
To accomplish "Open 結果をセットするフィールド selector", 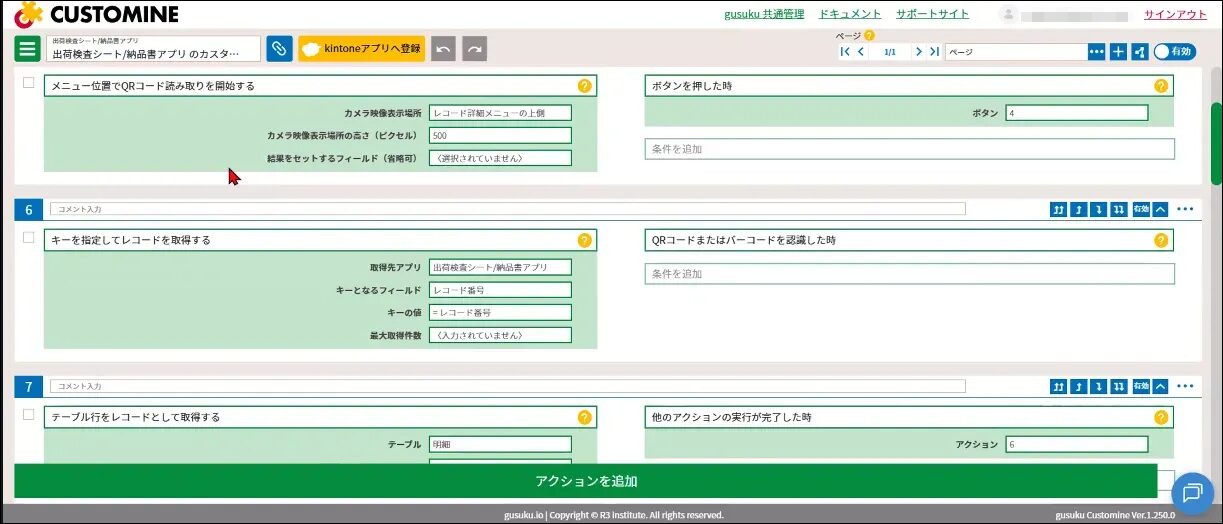I will coord(500,158).
